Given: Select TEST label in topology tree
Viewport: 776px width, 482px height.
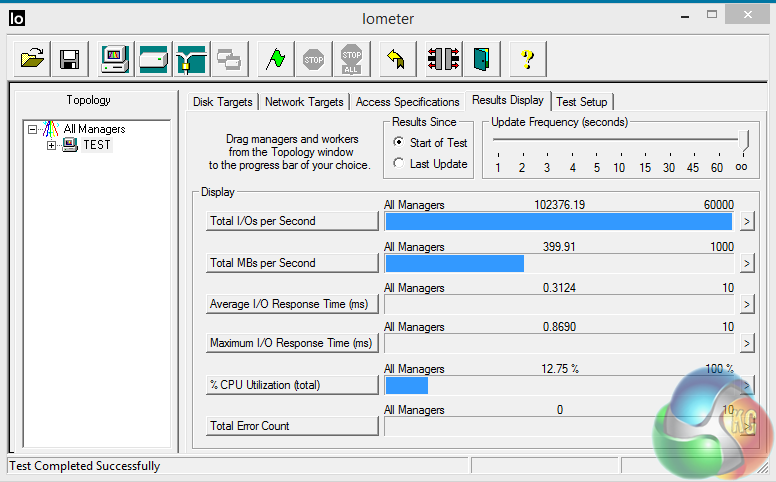Looking at the screenshot, I should [x=97, y=145].
